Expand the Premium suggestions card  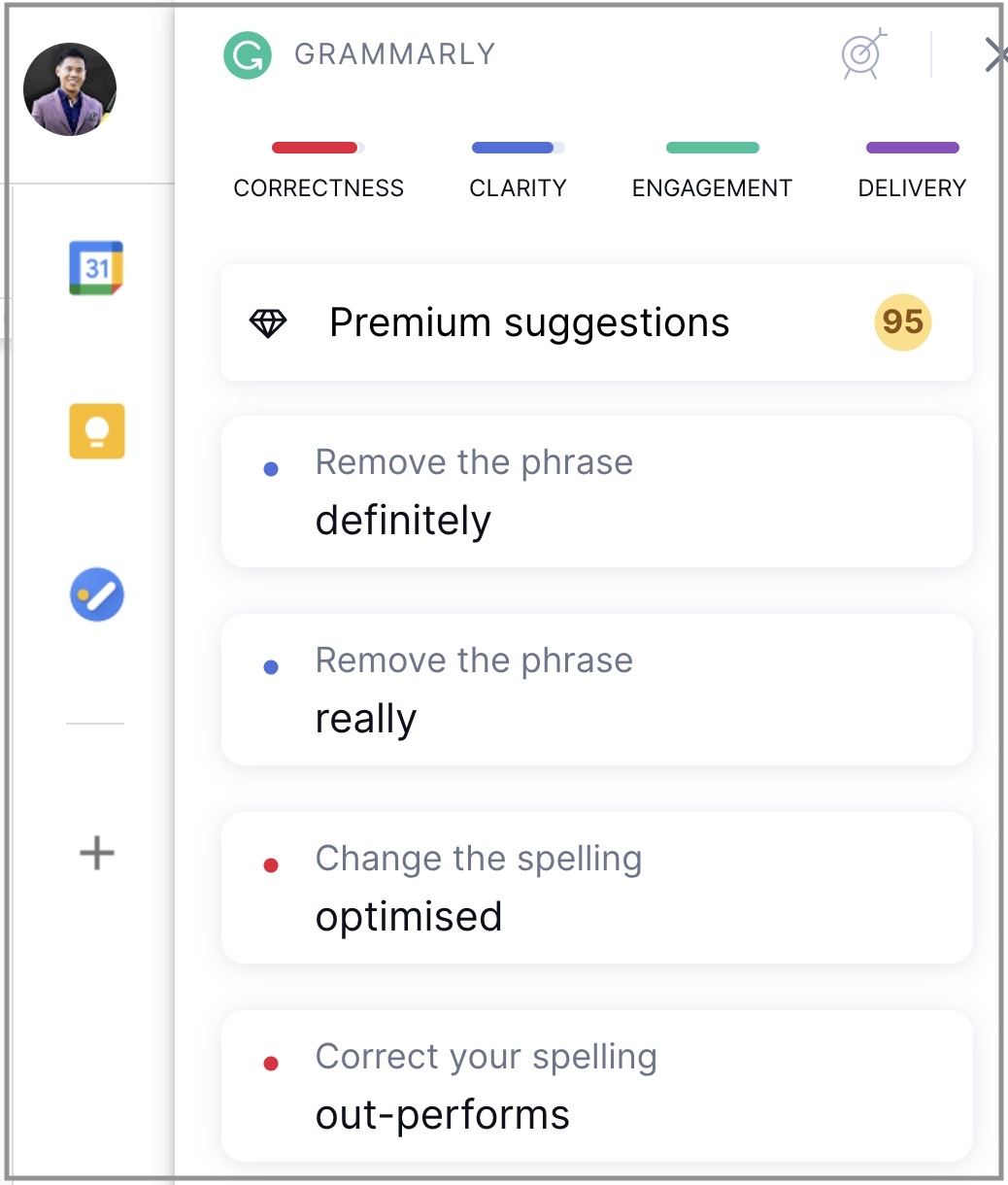(597, 322)
